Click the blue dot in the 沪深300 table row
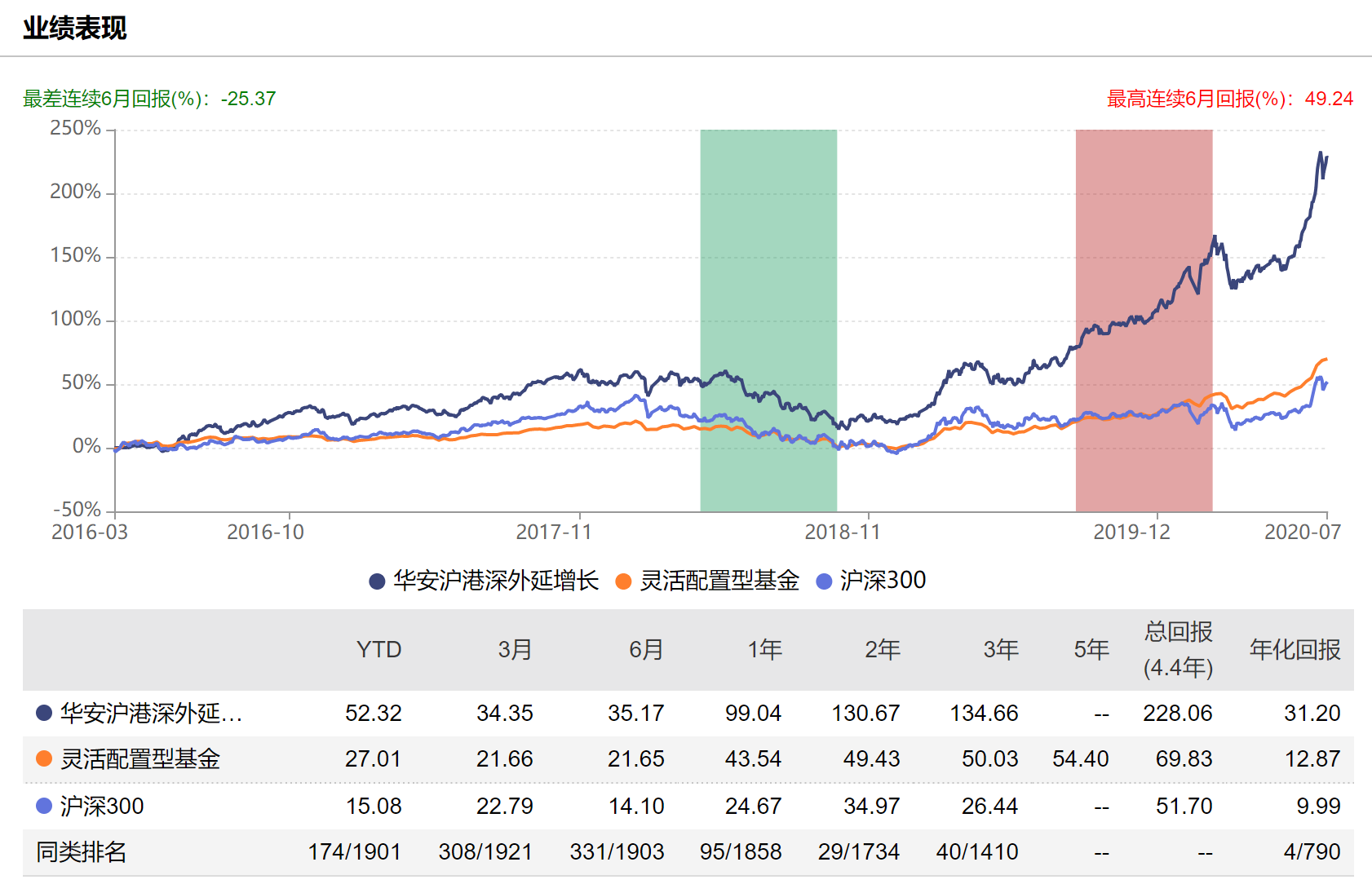Image resolution: width=1372 pixels, height=893 pixels. click(44, 806)
